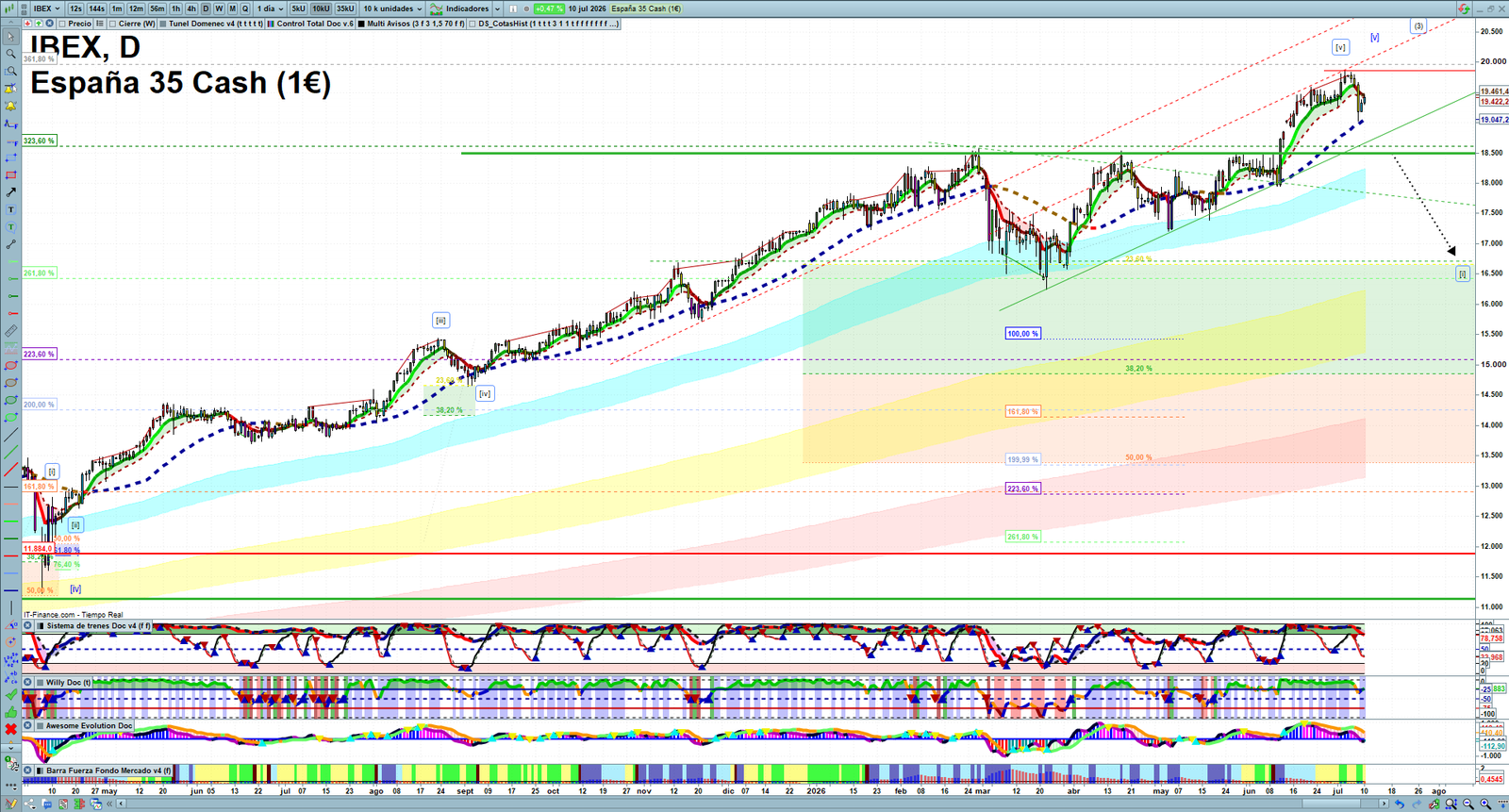1509x812 pixels.
Task: Select the red ellipse drawing tool
Action: point(10,366)
